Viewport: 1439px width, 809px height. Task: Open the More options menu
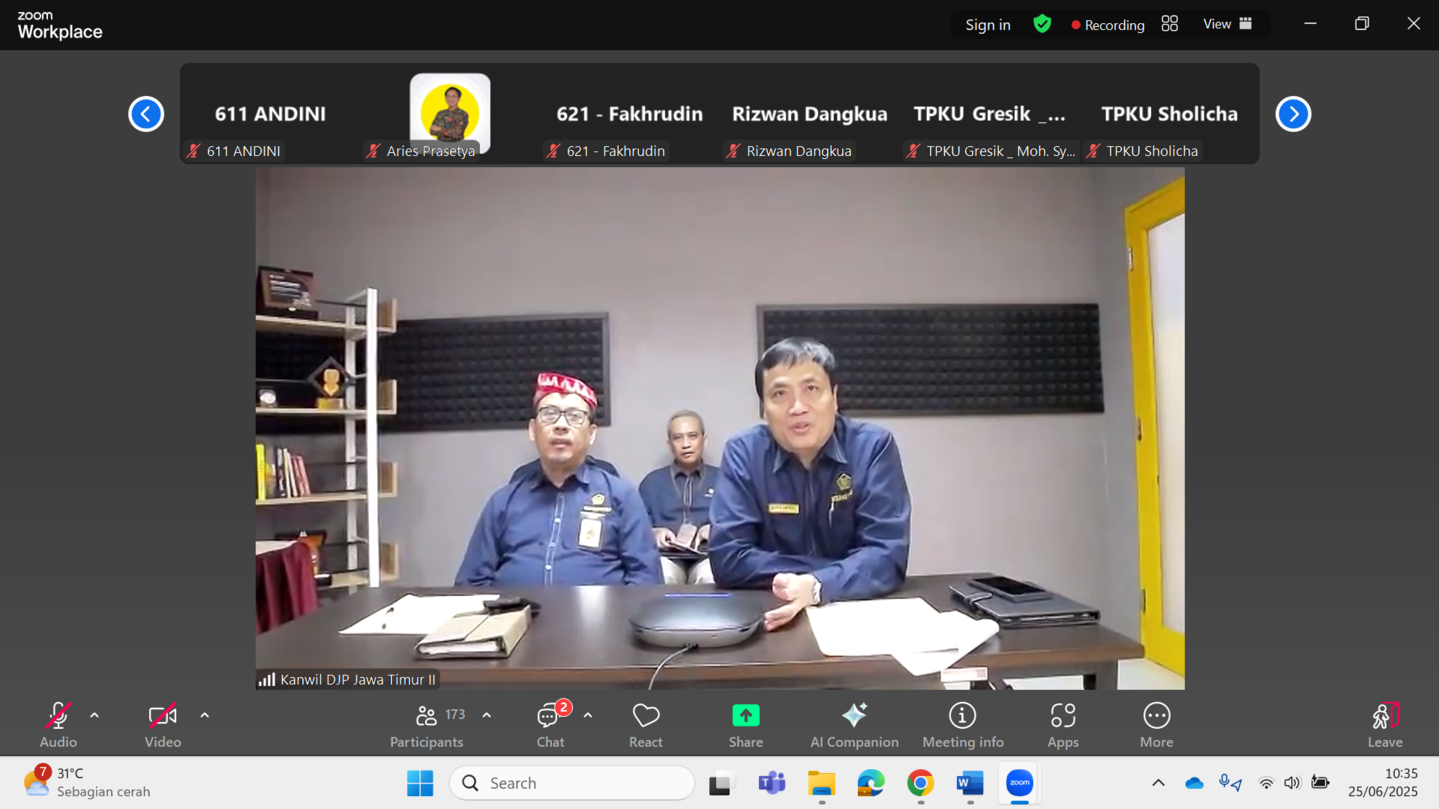[x=1156, y=724]
